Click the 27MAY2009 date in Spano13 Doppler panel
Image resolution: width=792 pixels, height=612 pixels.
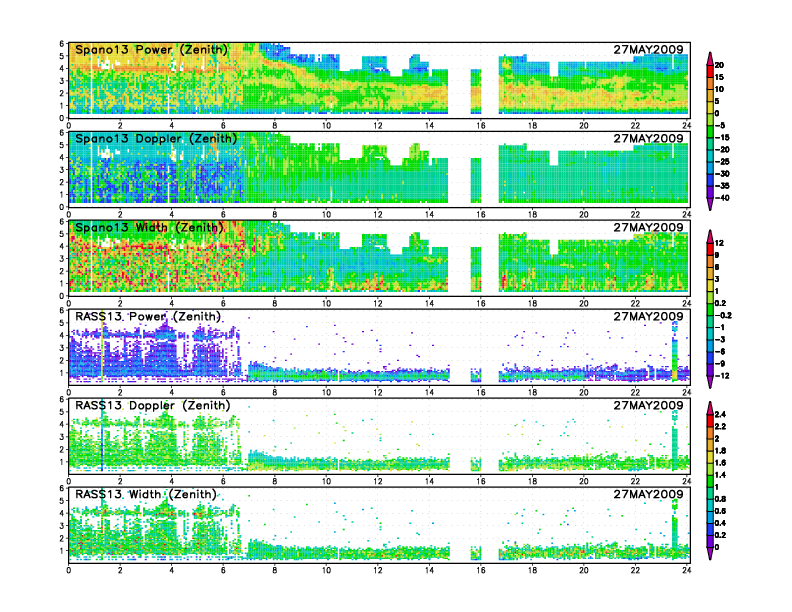649,138
